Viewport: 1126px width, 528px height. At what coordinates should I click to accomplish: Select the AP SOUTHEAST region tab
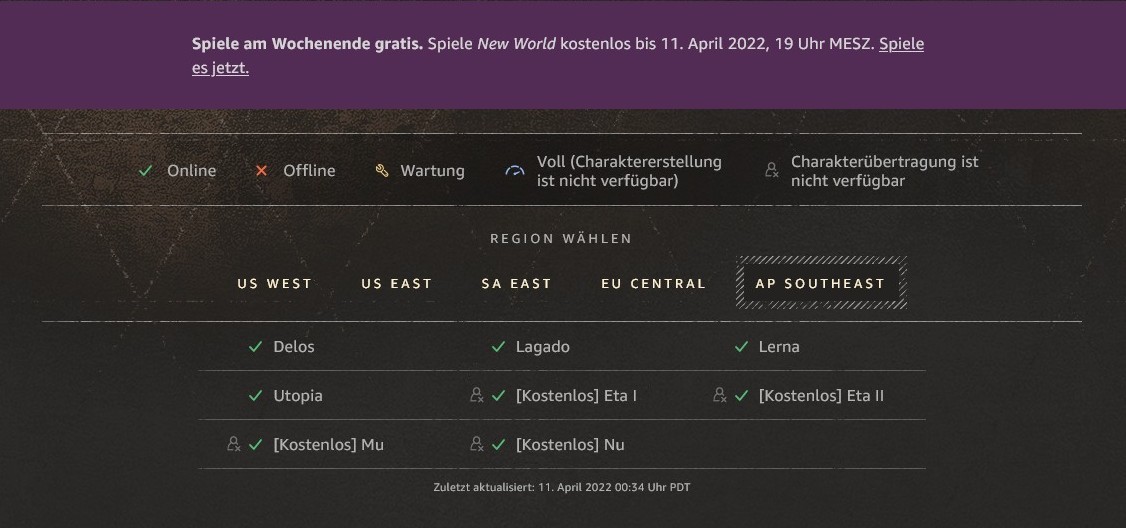click(821, 284)
